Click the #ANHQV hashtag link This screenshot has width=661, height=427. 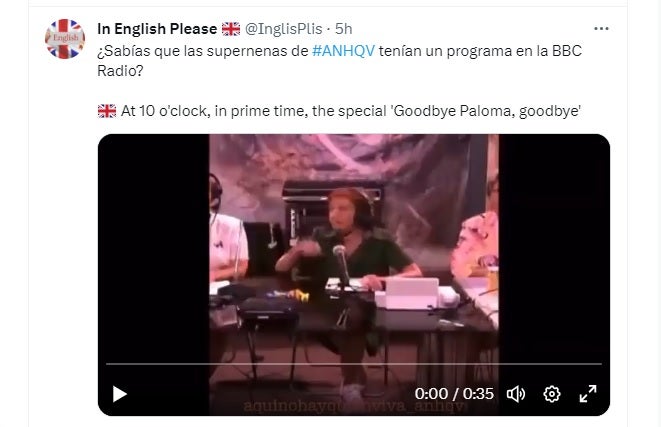coord(343,51)
